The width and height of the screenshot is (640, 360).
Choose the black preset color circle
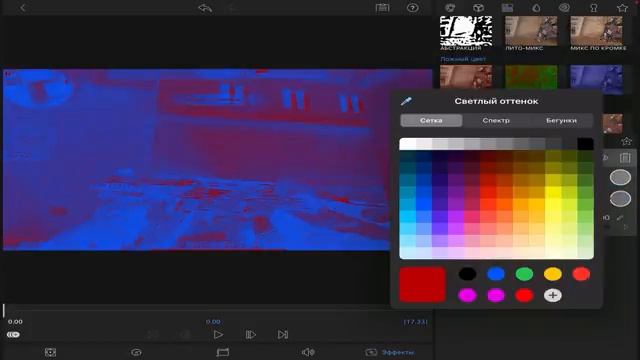click(x=467, y=274)
